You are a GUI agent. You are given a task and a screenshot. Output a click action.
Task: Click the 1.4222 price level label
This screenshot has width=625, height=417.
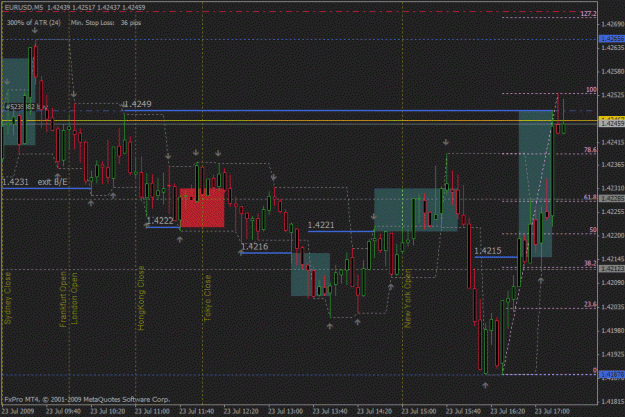click(160, 220)
